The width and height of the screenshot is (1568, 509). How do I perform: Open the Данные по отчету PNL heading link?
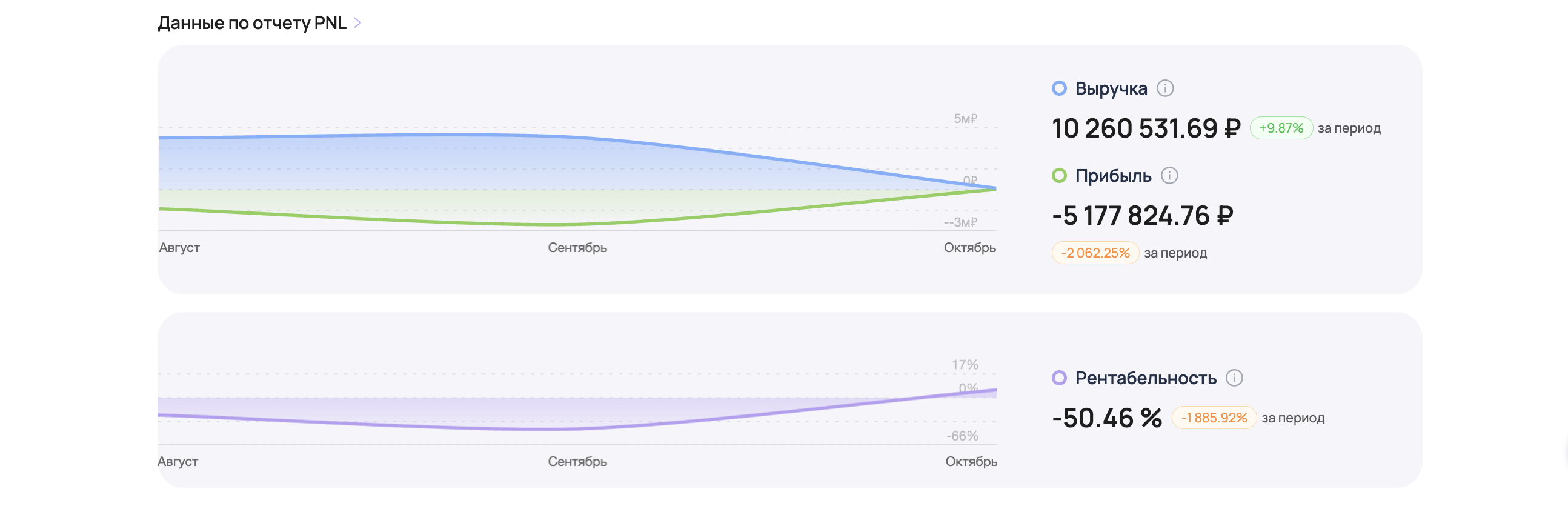coord(251,23)
